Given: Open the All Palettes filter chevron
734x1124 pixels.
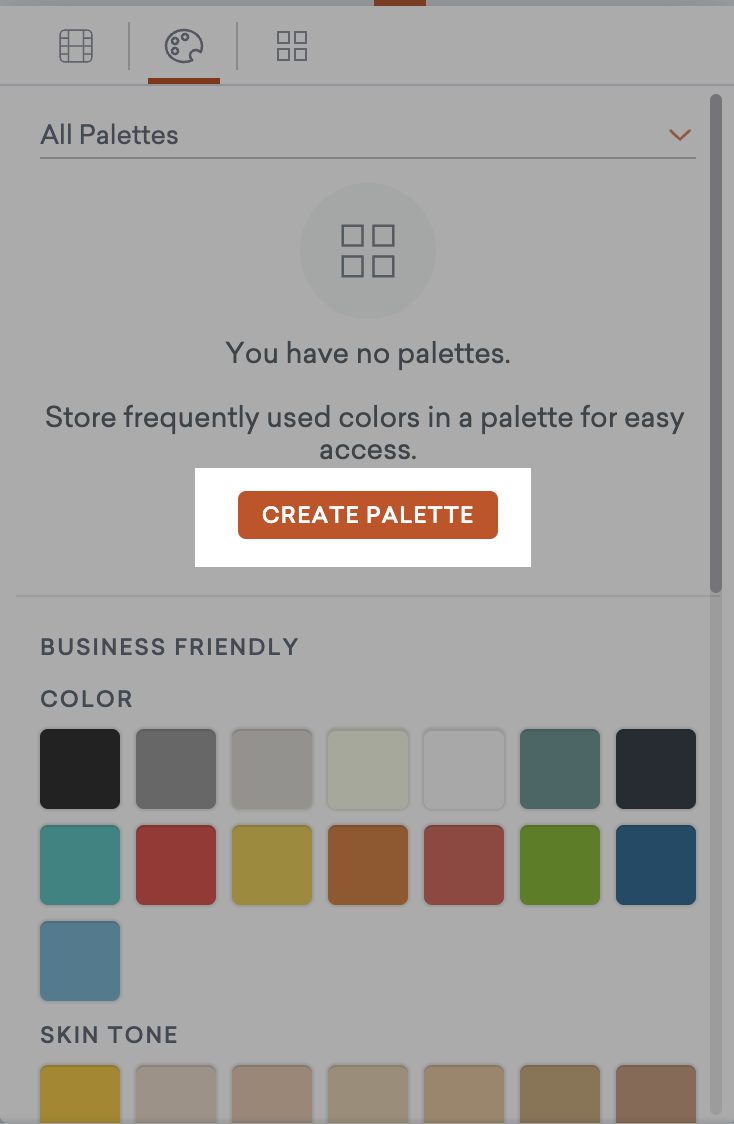Looking at the screenshot, I should click(679, 134).
